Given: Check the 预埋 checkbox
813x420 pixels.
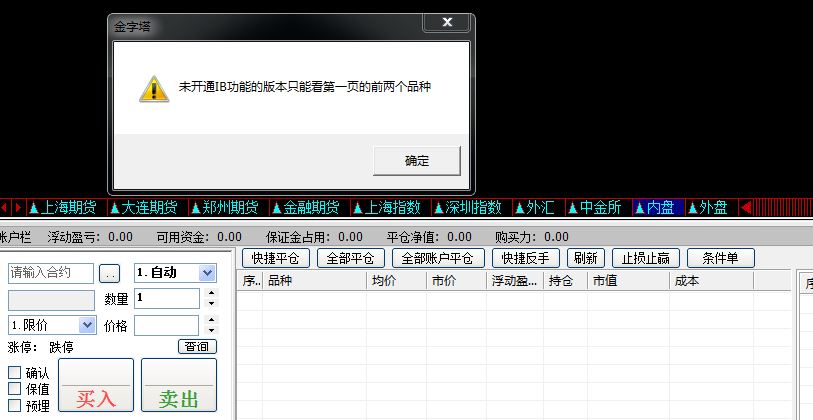Looking at the screenshot, I should pyautogui.click(x=15, y=406).
